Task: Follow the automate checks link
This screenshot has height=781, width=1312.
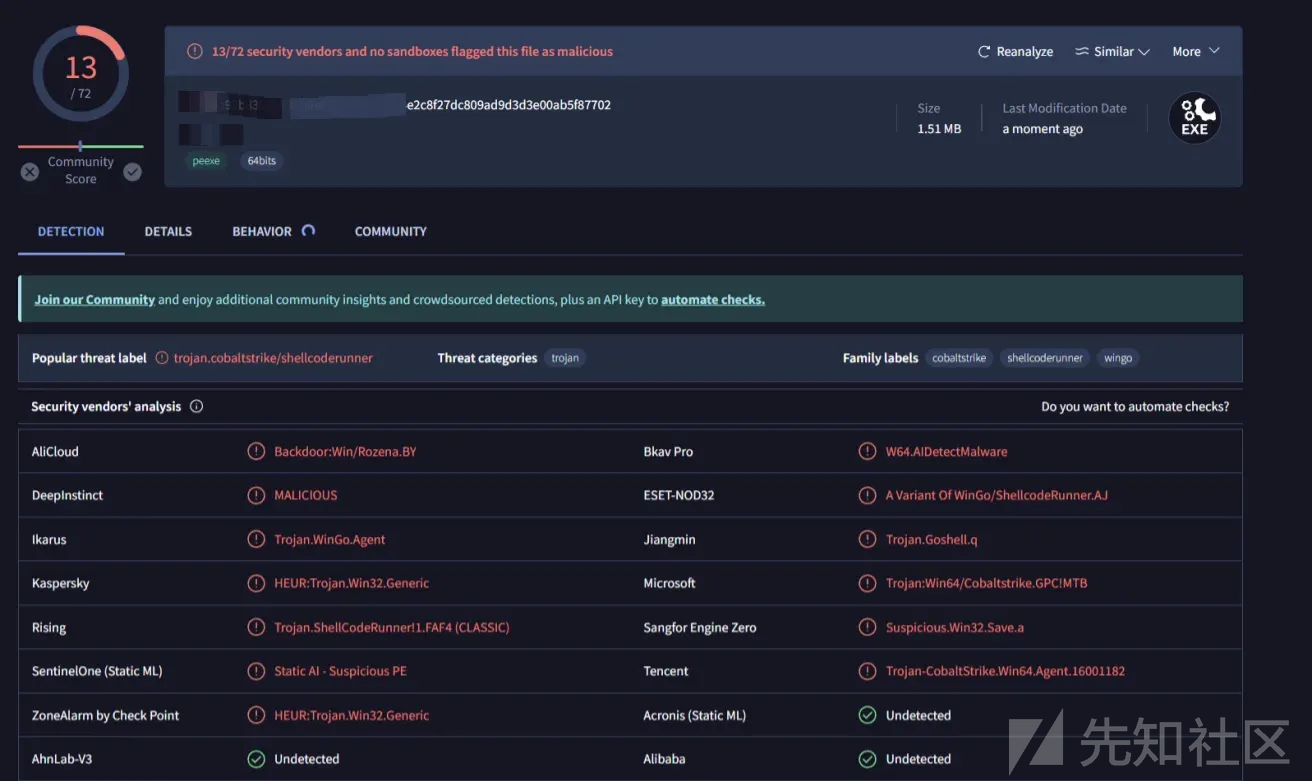Action: coord(713,299)
